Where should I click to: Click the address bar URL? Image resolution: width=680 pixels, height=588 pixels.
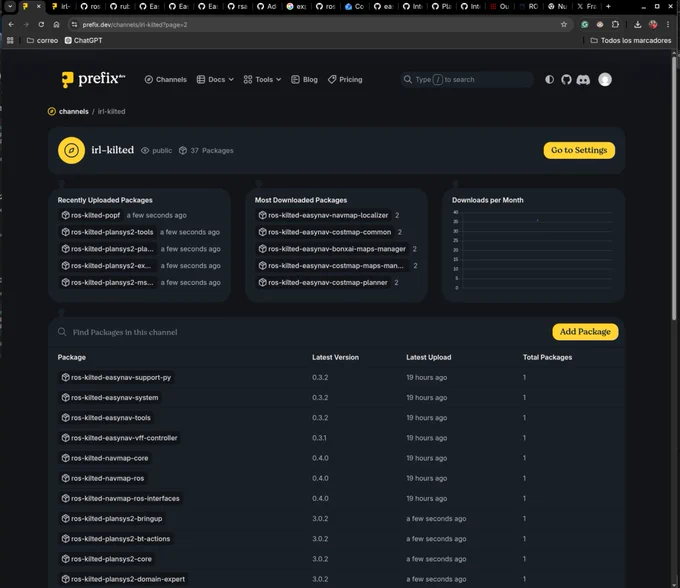(135, 25)
